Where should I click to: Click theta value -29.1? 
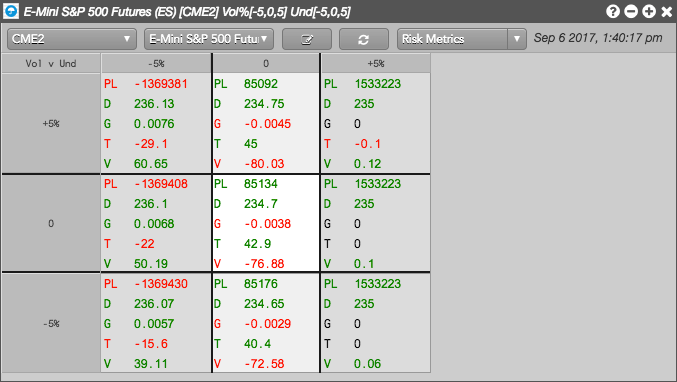(151, 144)
